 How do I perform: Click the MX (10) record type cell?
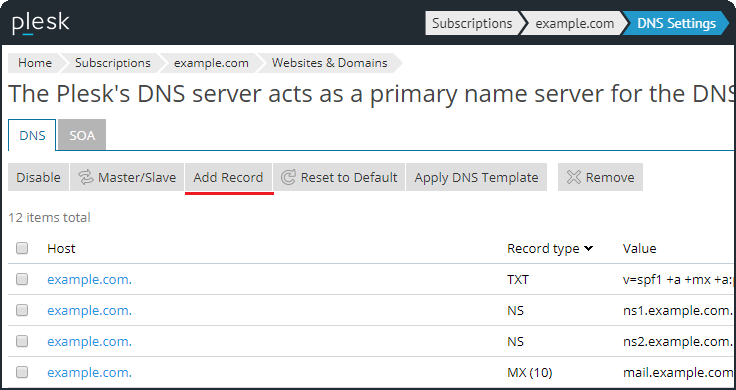pos(529,373)
